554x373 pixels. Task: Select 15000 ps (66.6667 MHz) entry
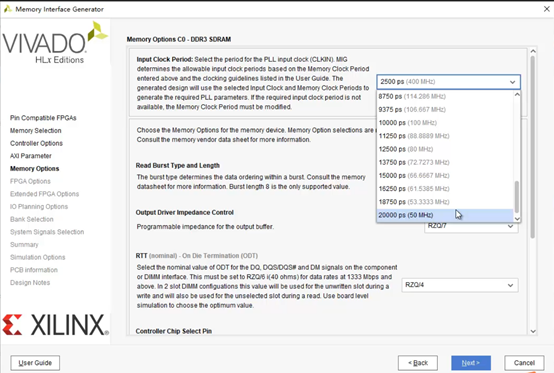pyautogui.click(x=445, y=176)
